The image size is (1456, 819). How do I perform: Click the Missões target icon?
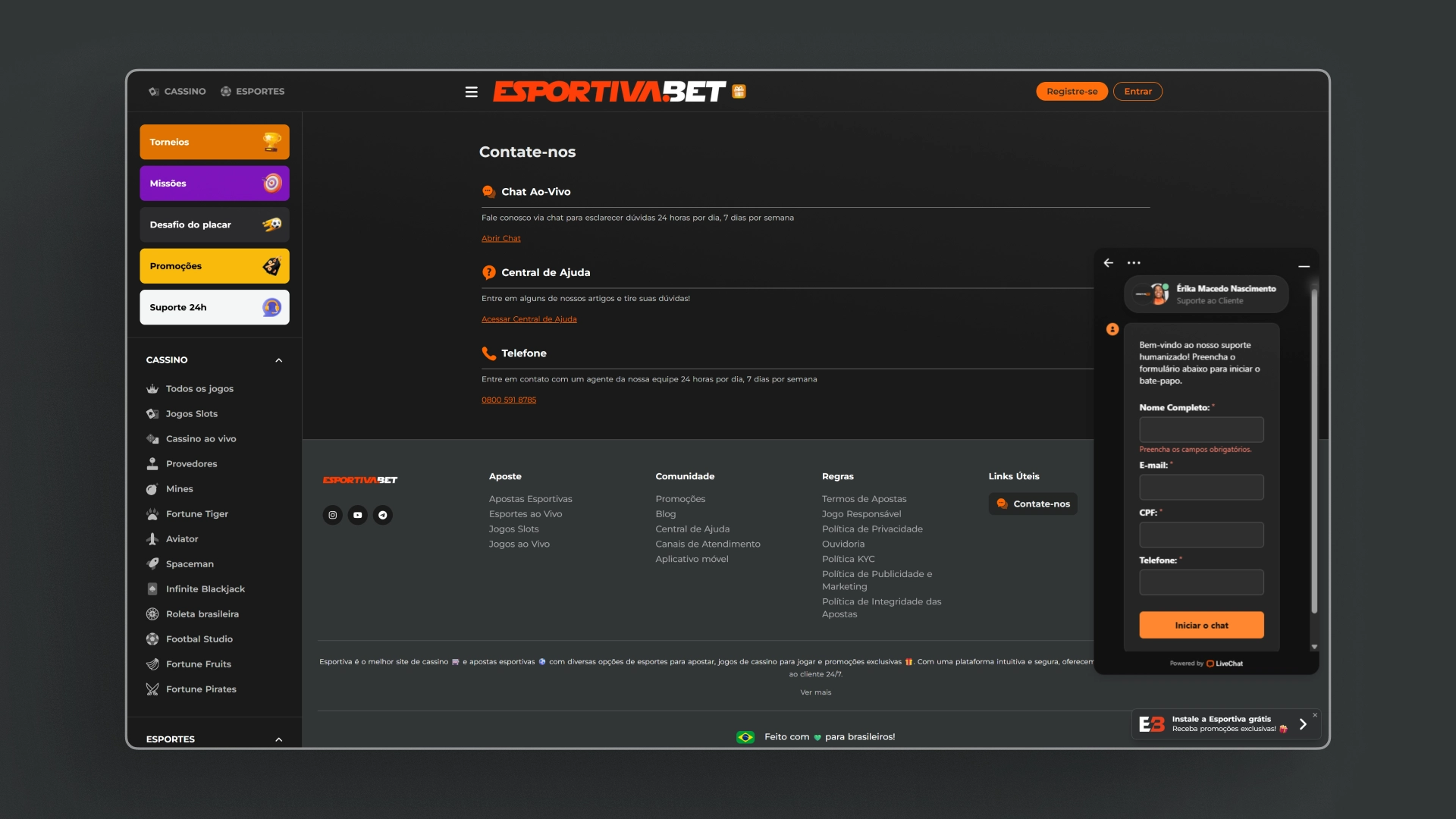[x=271, y=183]
